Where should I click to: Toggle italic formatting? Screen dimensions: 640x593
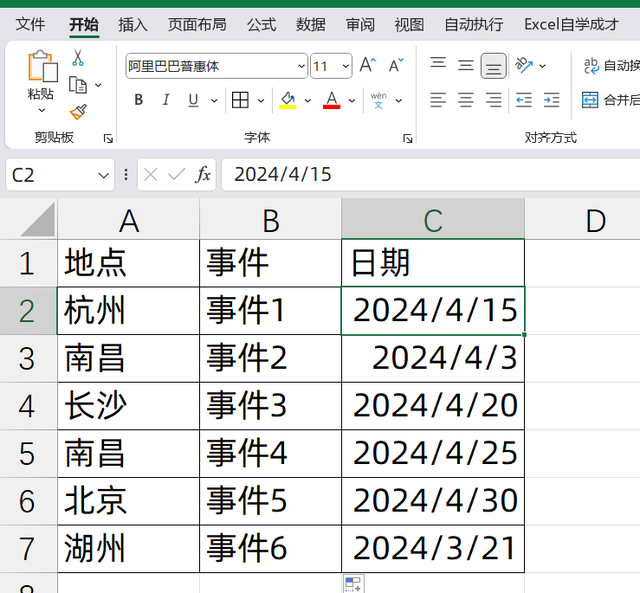point(166,100)
